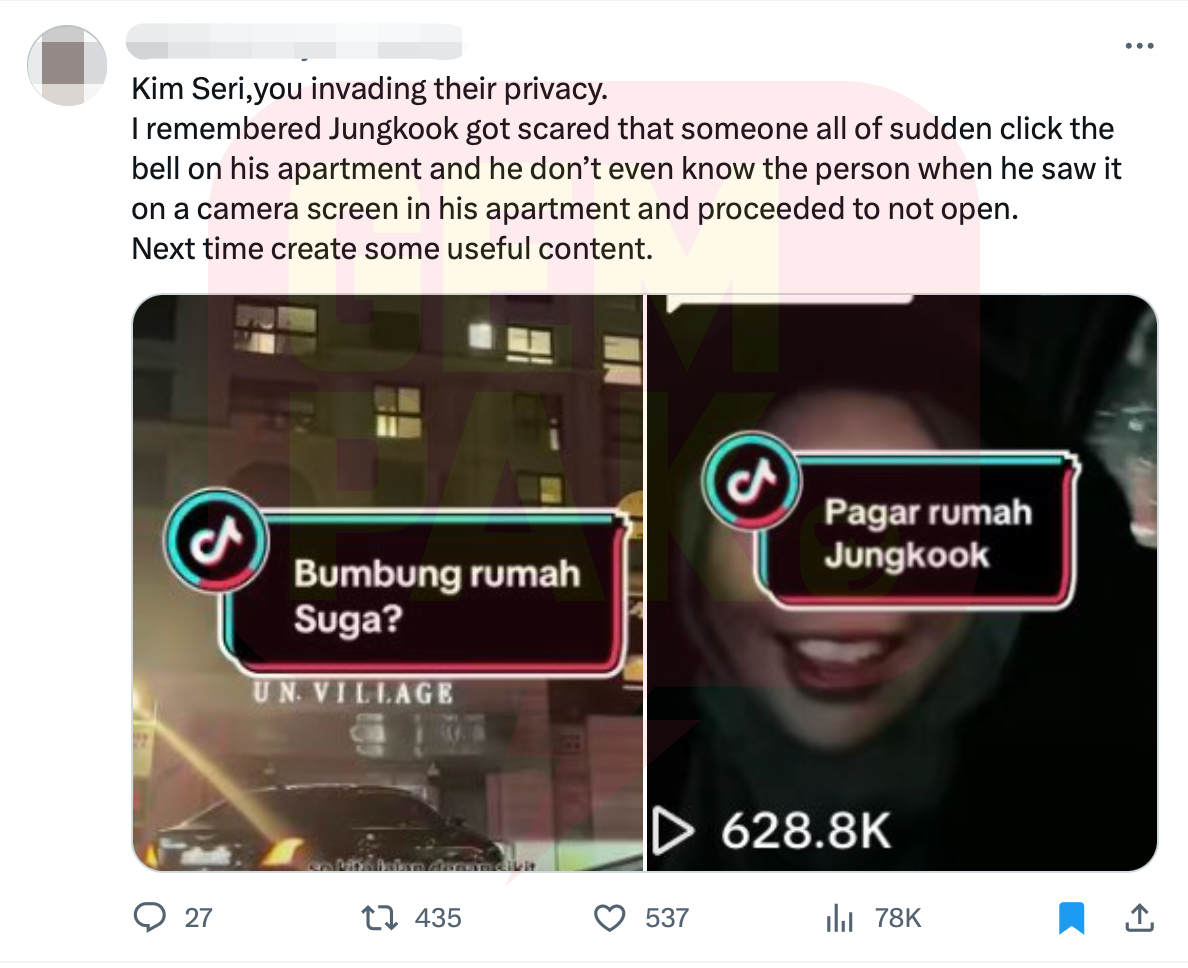Open left image showing UN Village building
This screenshot has width=1188, height=968.
pyautogui.click(x=388, y=582)
